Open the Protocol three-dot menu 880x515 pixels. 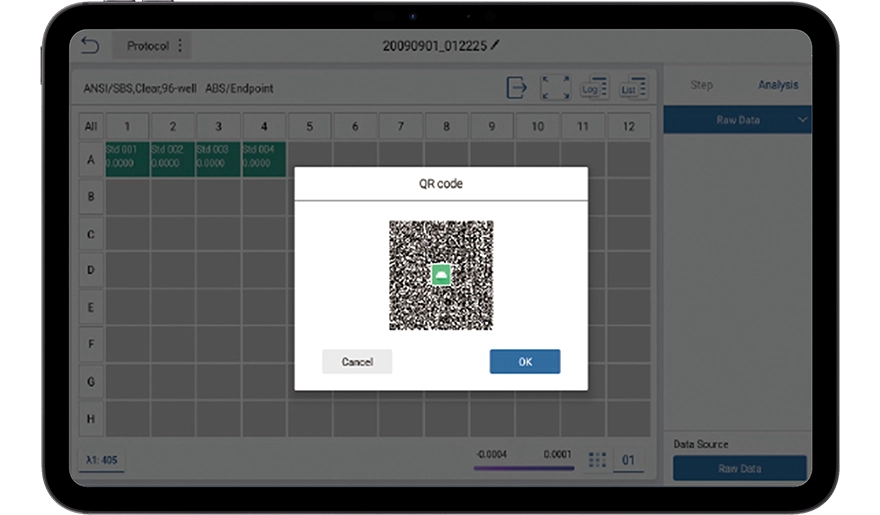(180, 46)
